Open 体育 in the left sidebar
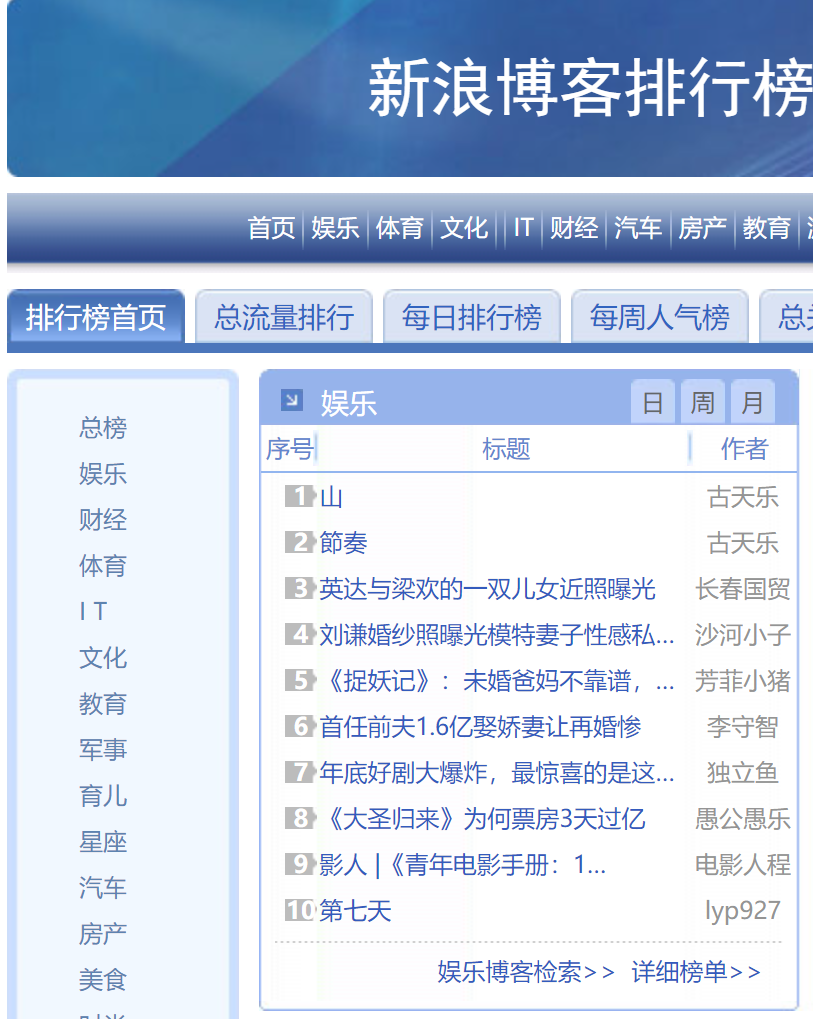 pyautogui.click(x=103, y=565)
